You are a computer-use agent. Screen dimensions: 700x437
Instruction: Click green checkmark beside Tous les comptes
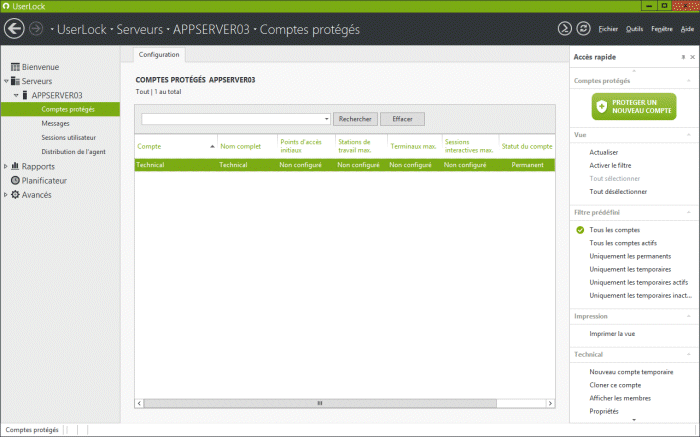tap(580, 230)
